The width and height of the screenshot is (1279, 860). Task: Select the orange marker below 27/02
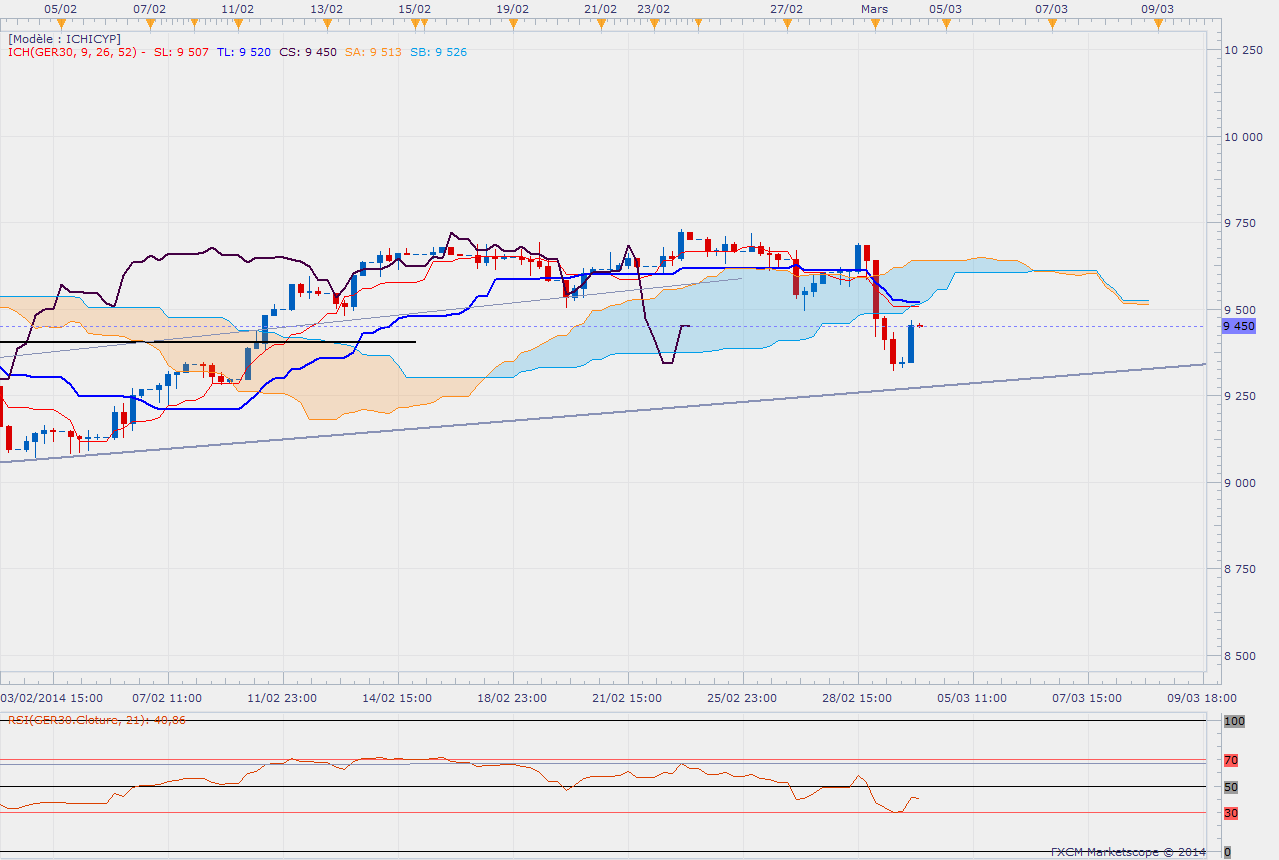coord(786,23)
